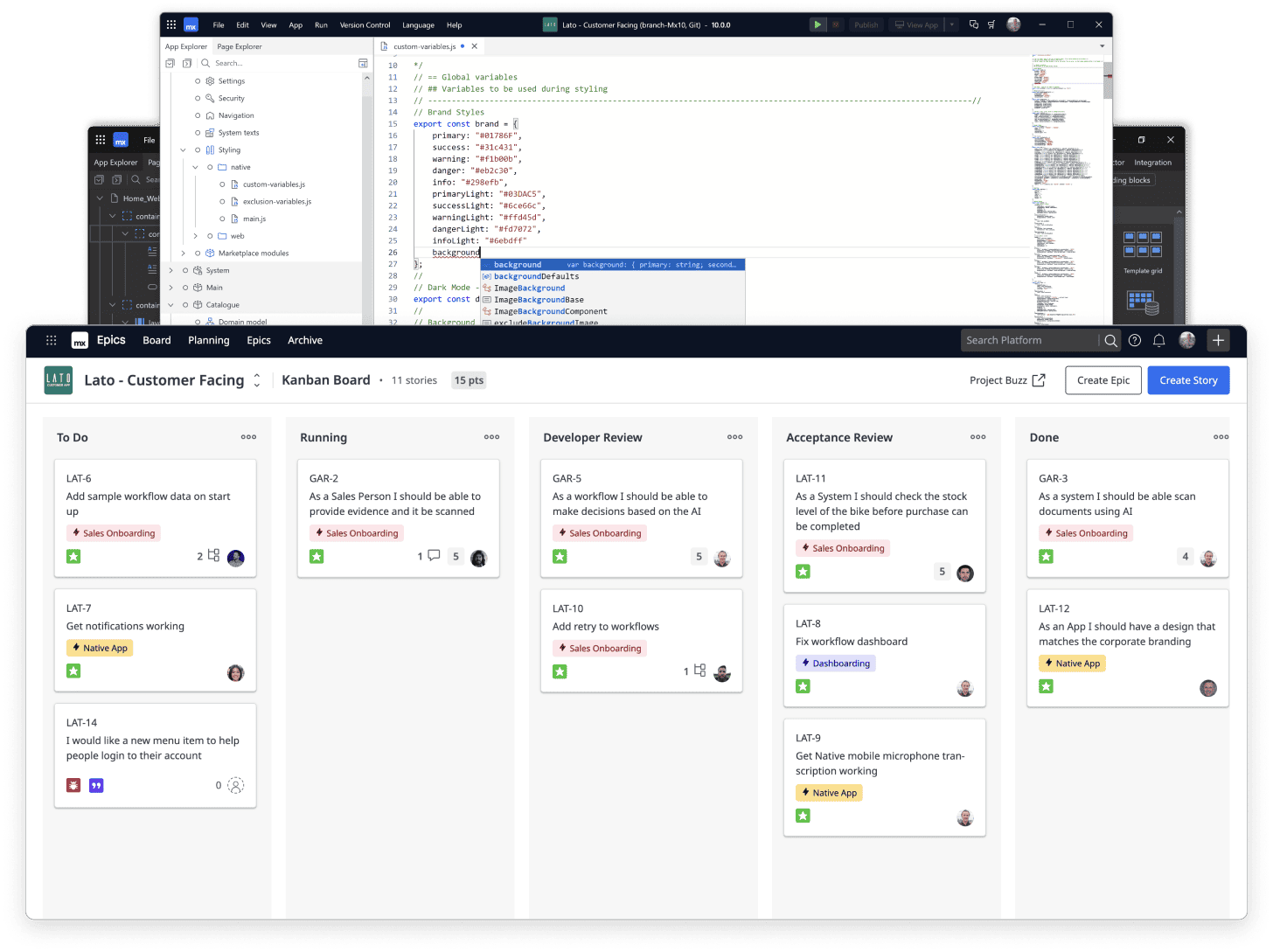The height and width of the screenshot is (952, 1273).
Task: Open the Lato - Customer Facing project switcher
Action: (257, 380)
